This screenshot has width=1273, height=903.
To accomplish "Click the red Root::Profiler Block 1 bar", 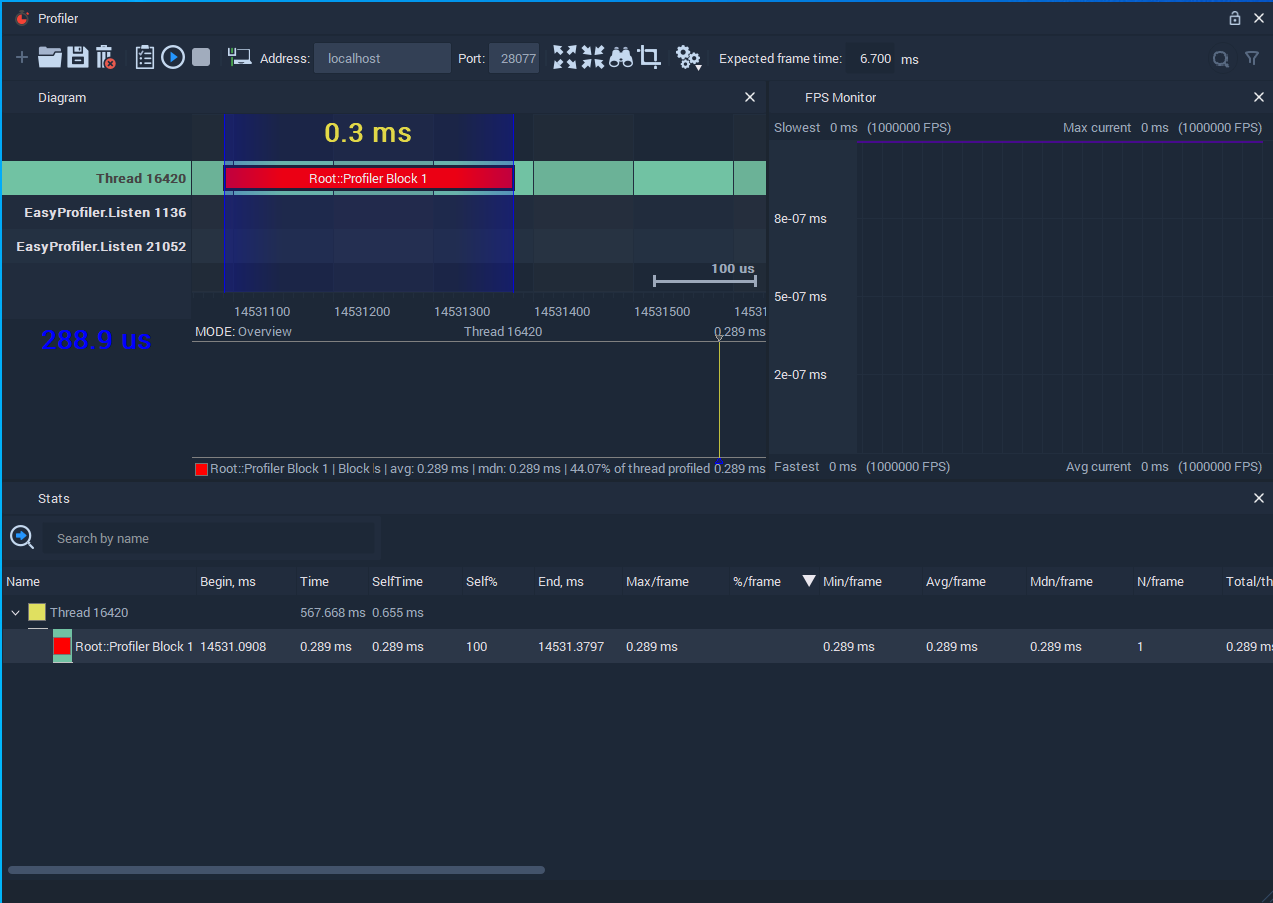I will click(368, 178).
